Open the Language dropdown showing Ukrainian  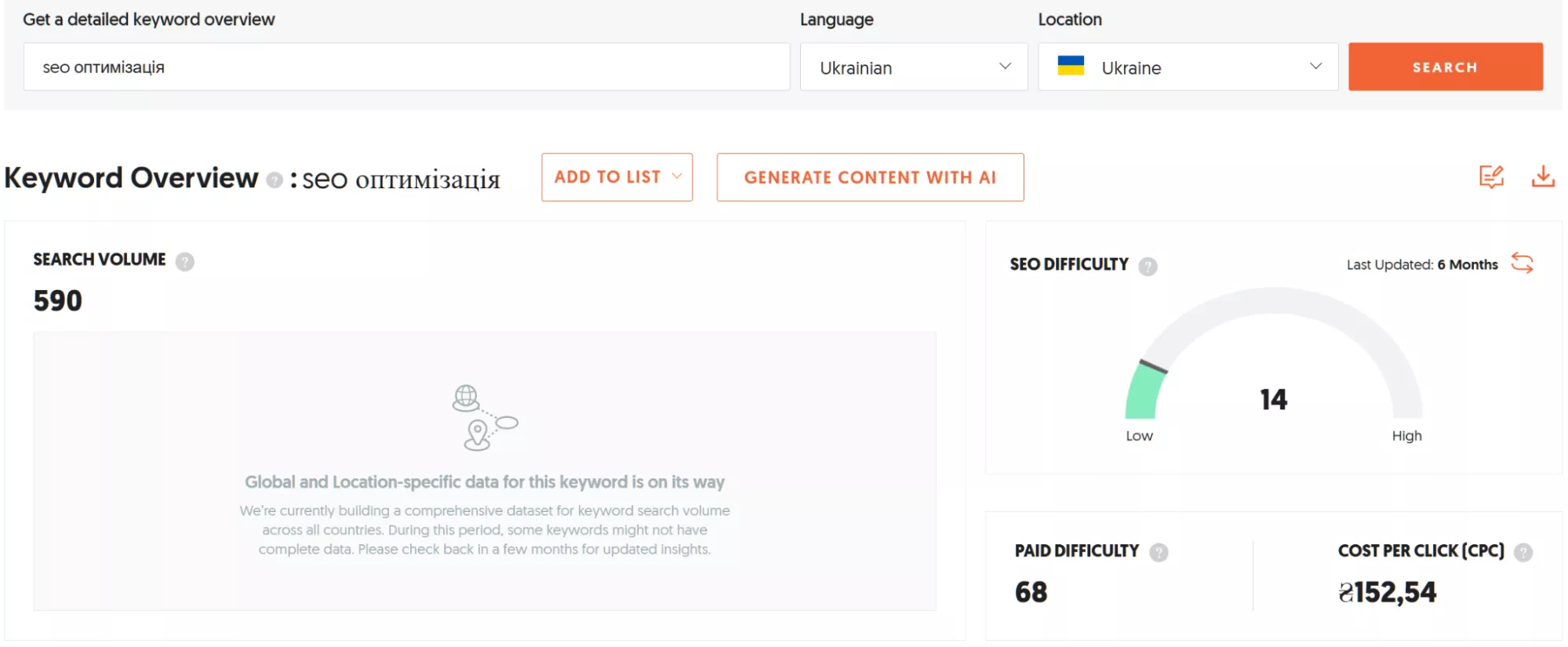(913, 67)
